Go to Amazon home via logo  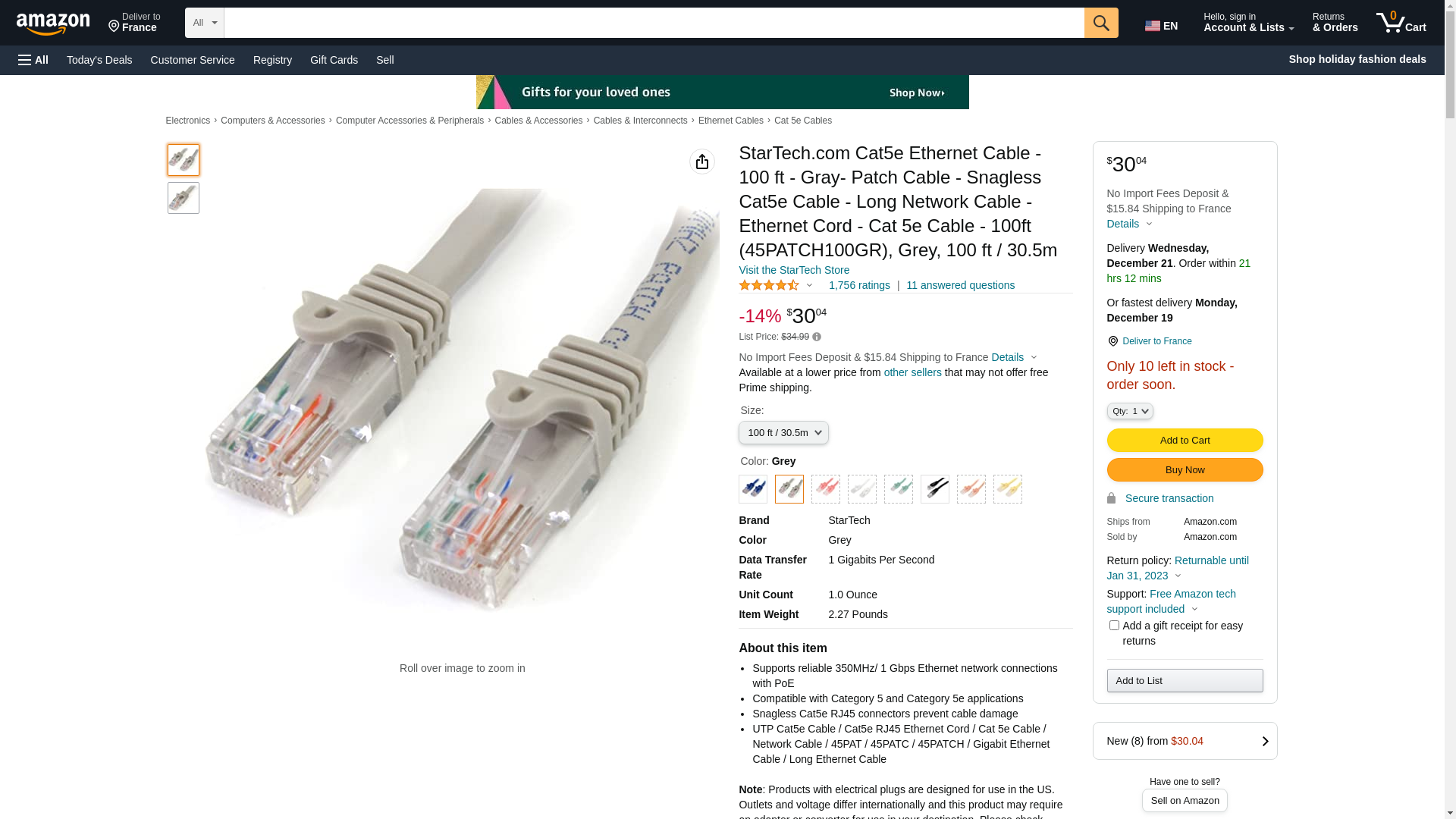[53, 24]
